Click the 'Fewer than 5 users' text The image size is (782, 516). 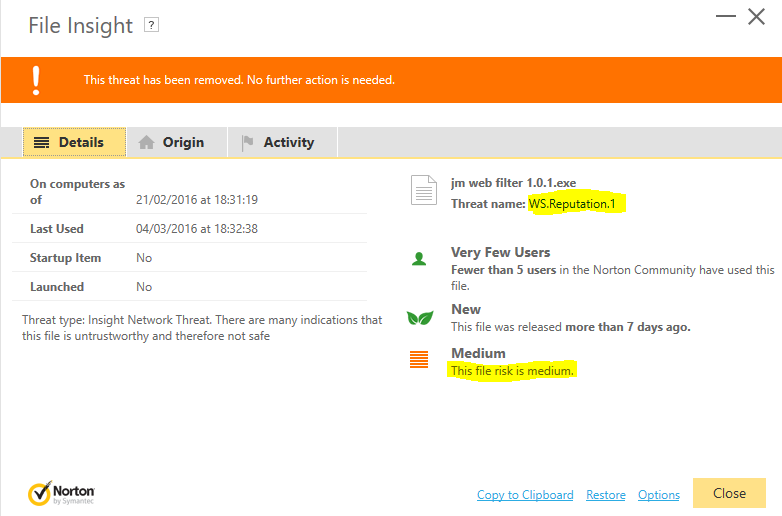tap(503, 270)
